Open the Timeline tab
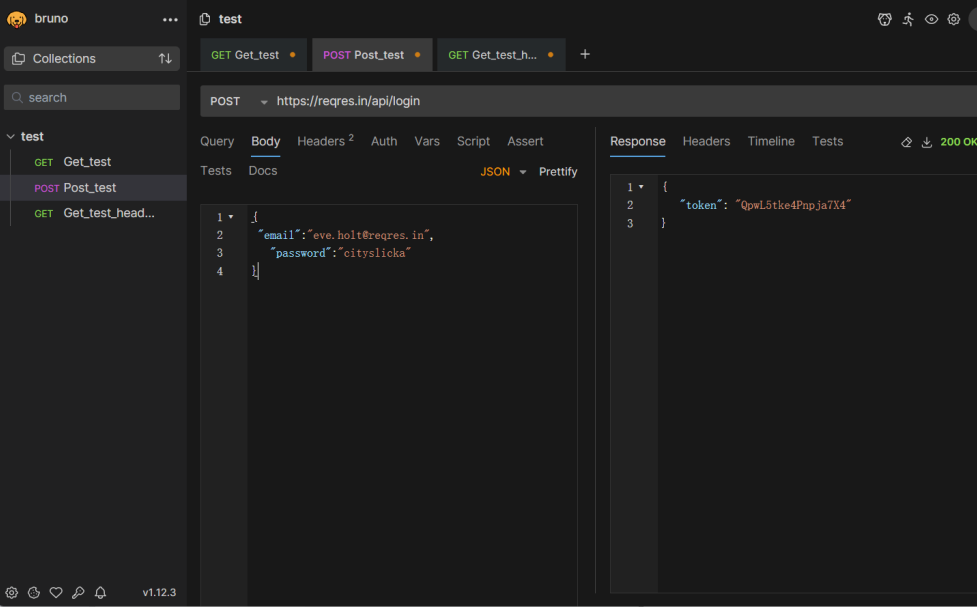Screen dimensions: 977x607 coord(771,141)
